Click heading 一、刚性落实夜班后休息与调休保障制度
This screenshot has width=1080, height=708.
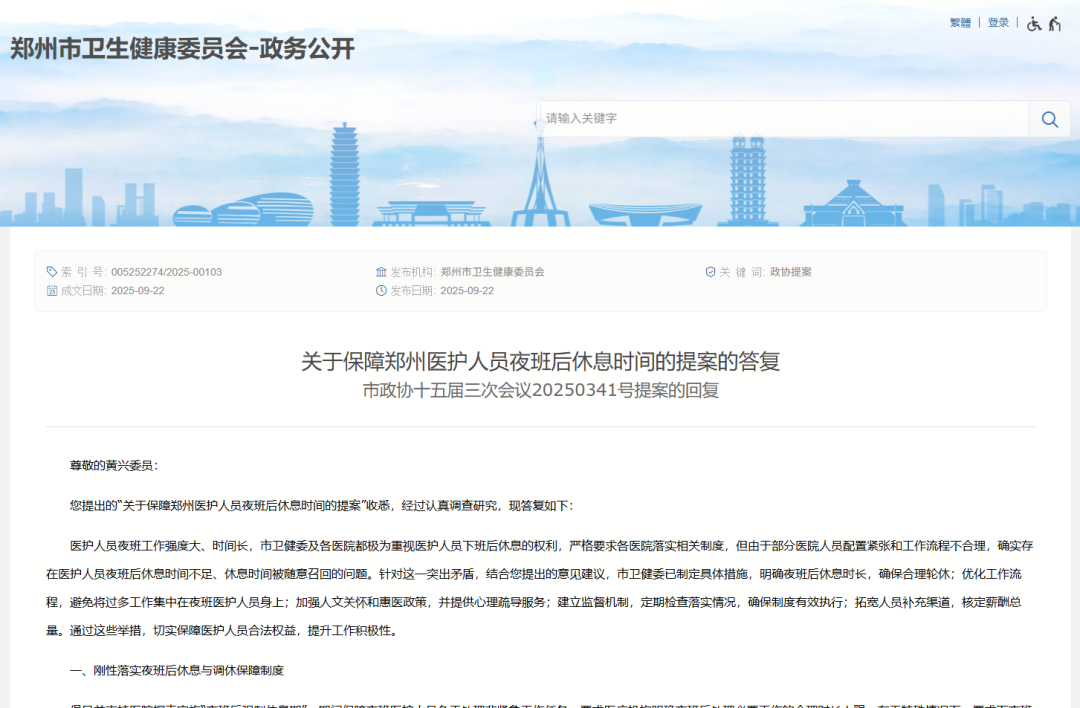click(x=177, y=671)
